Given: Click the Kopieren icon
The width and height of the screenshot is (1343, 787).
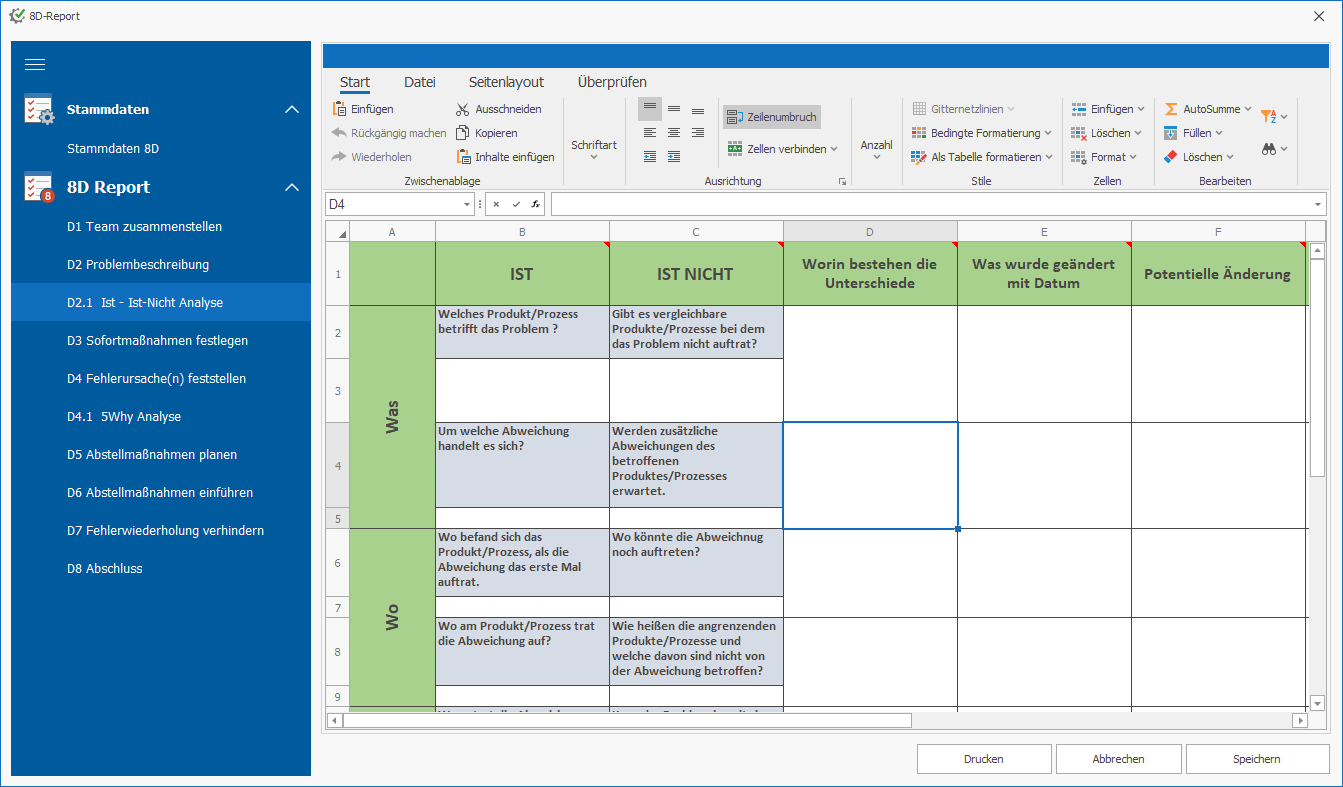Looking at the screenshot, I should coord(463,133).
